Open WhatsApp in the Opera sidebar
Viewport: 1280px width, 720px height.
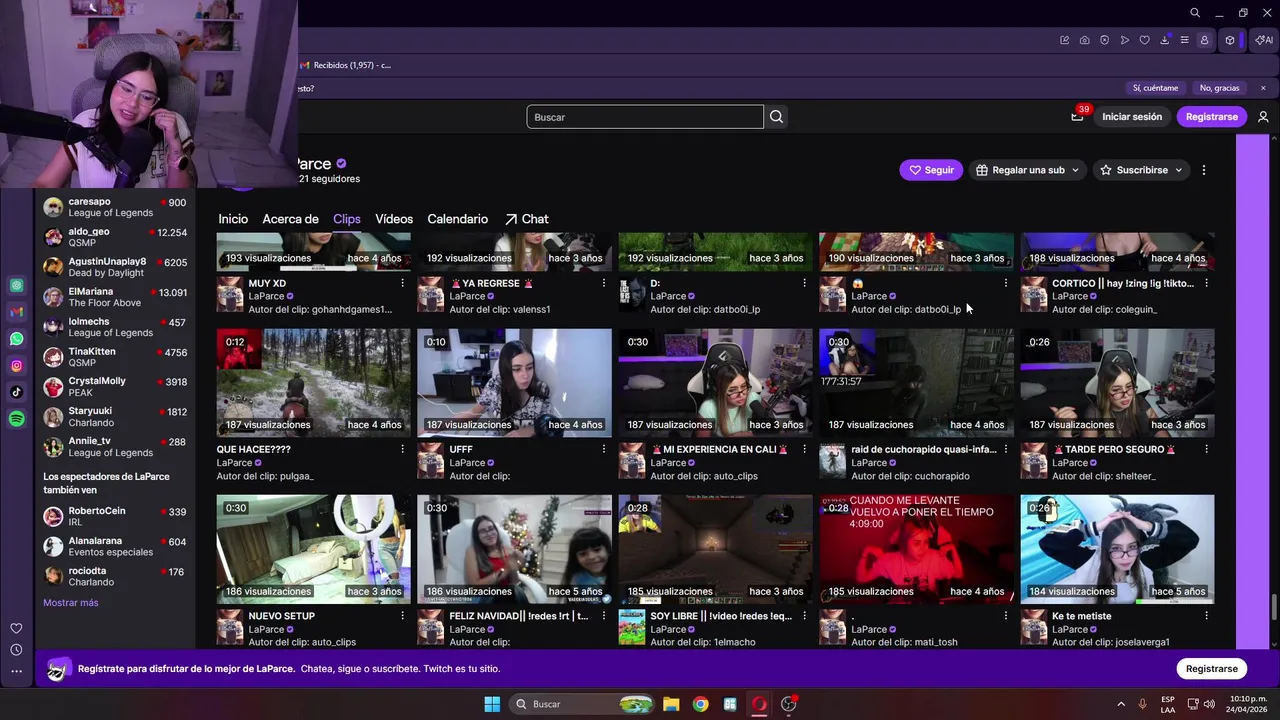point(16,339)
